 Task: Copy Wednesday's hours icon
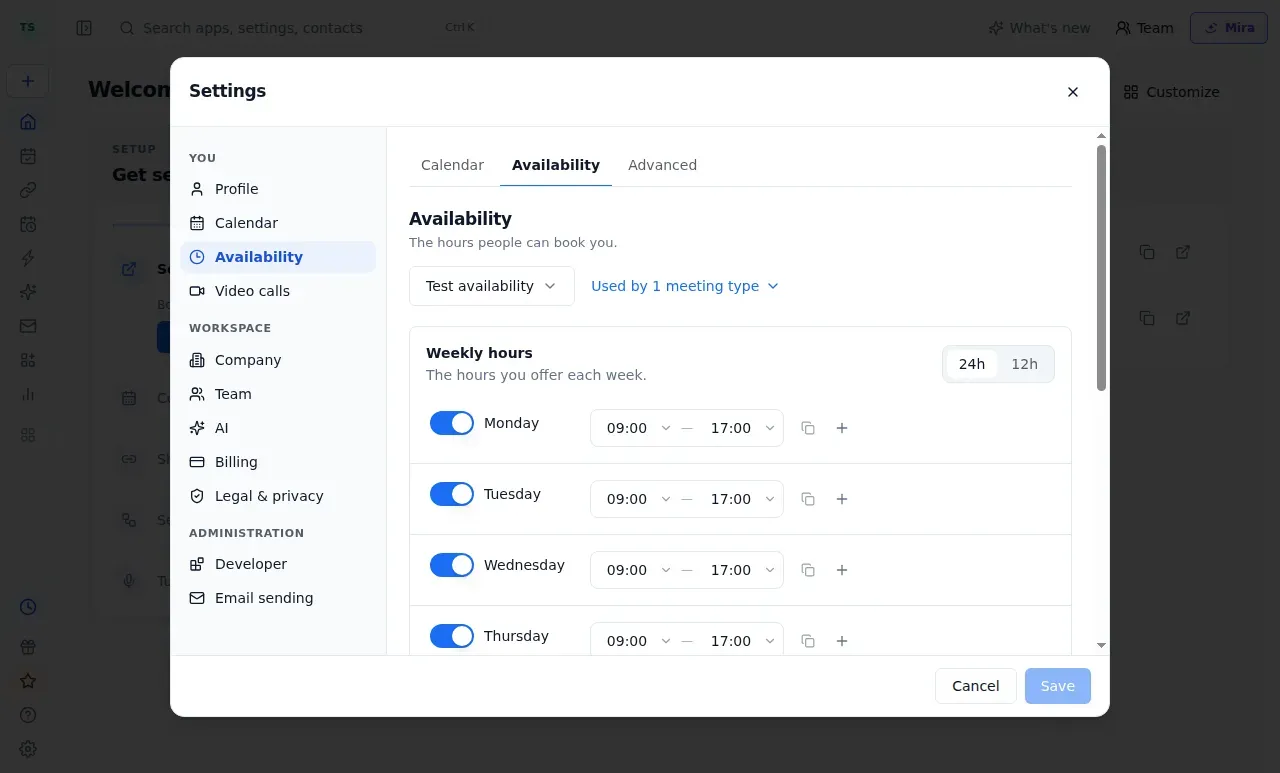[808, 570]
